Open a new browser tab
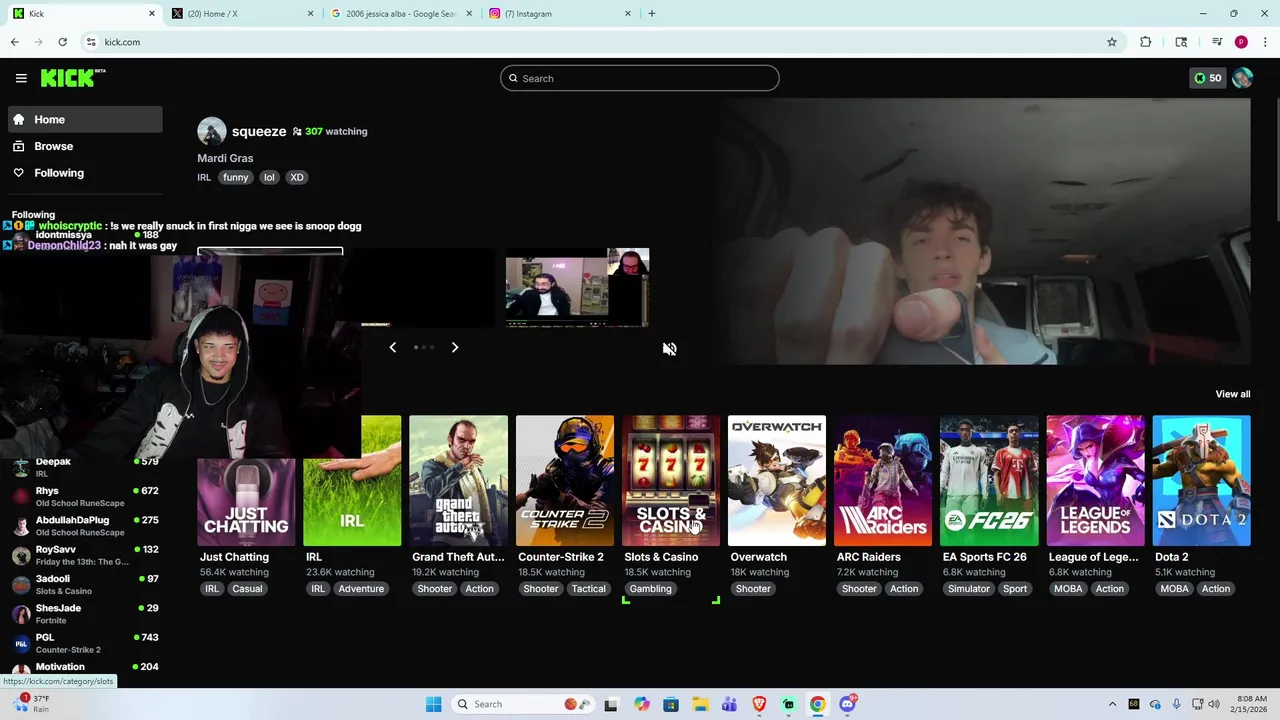The image size is (1280, 720). (x=652, y=14)
